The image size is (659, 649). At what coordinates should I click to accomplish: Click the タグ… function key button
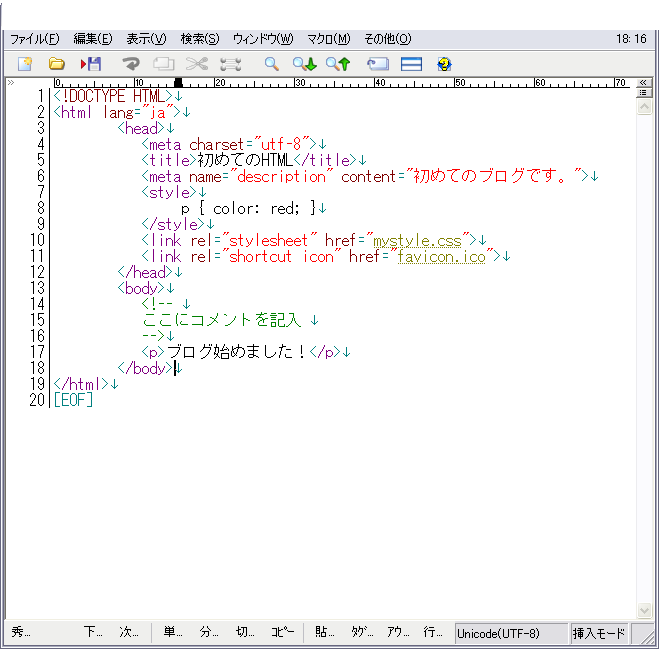pyautogui.click(x=362, y=632)
